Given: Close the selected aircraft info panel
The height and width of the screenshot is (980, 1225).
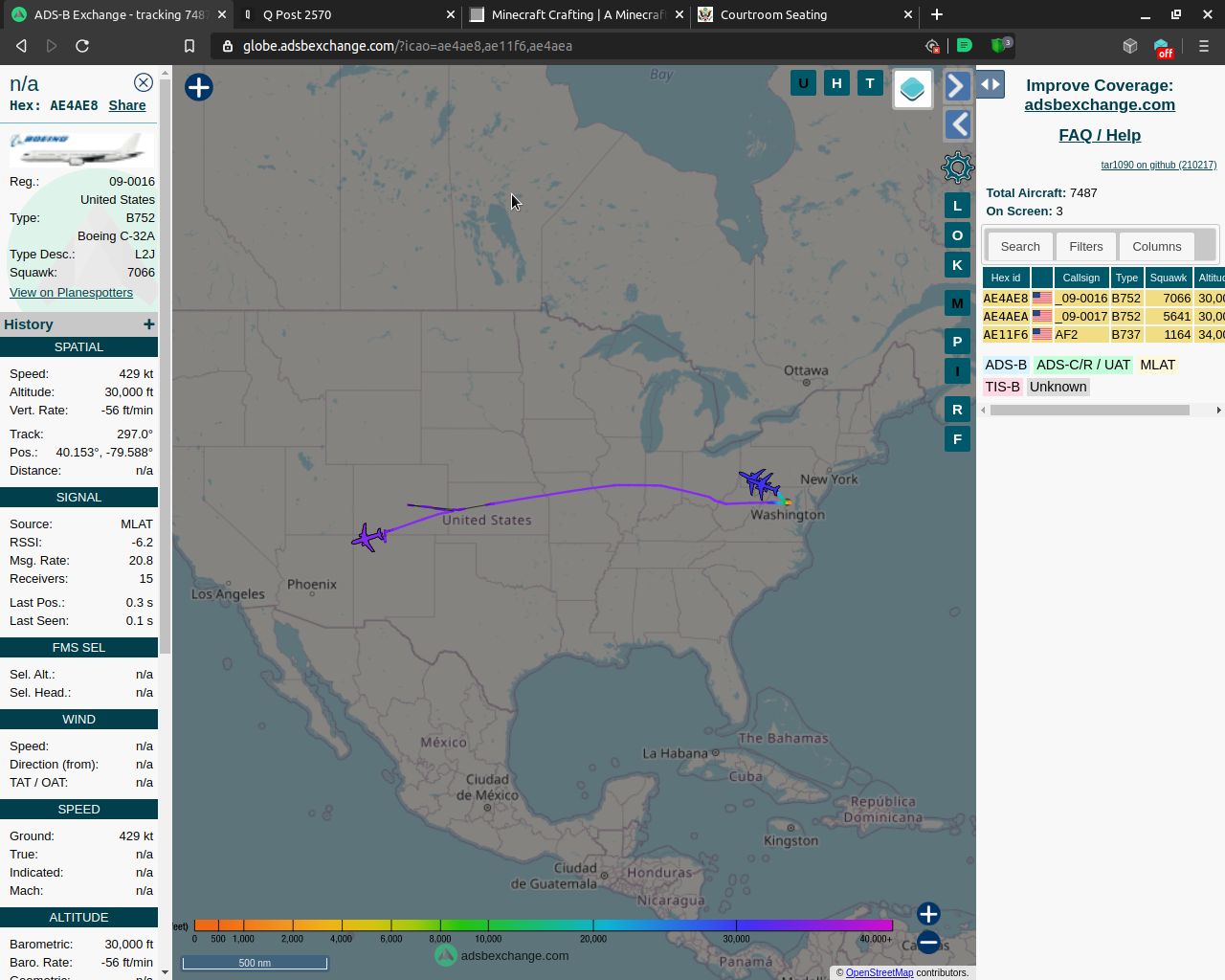Looking at the screenshot, I should [144, 83].
